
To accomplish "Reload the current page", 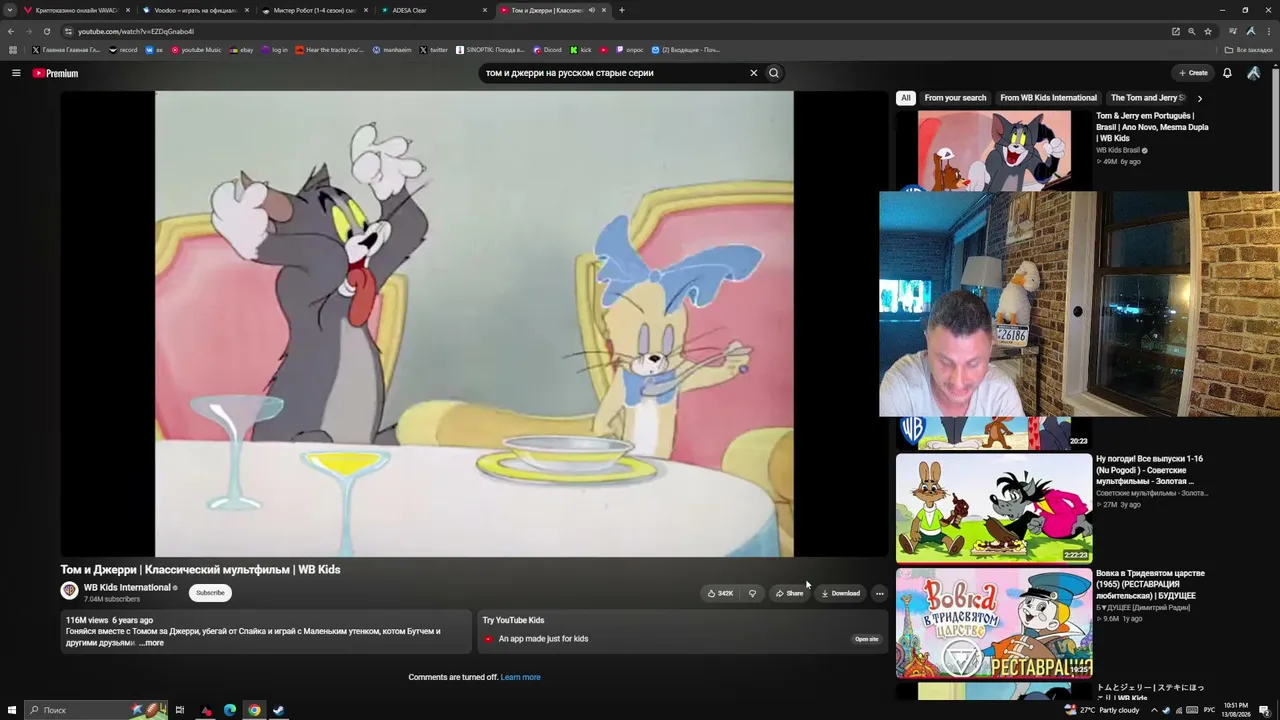I will point(46,31).
